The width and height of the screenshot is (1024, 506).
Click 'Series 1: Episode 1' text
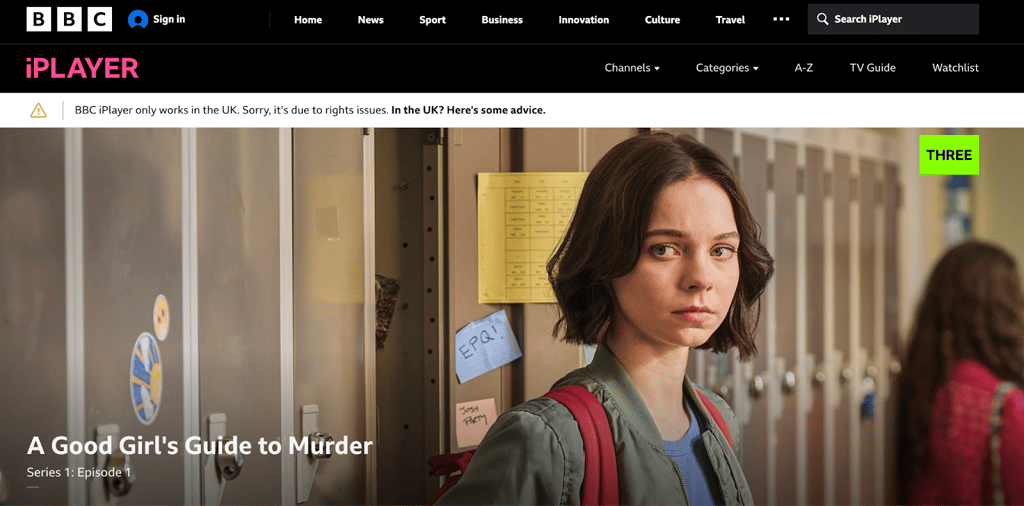(x=79, y=472)
